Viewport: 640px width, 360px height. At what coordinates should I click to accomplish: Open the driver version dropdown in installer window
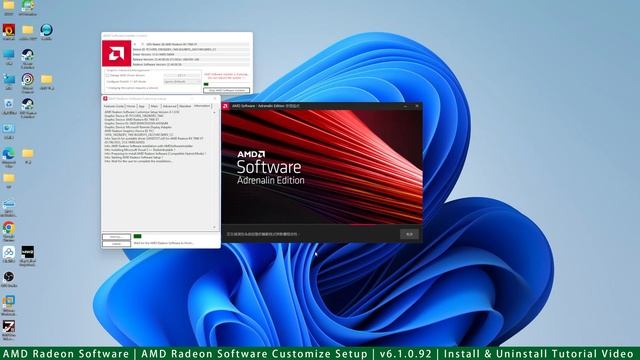pos(182,76)
